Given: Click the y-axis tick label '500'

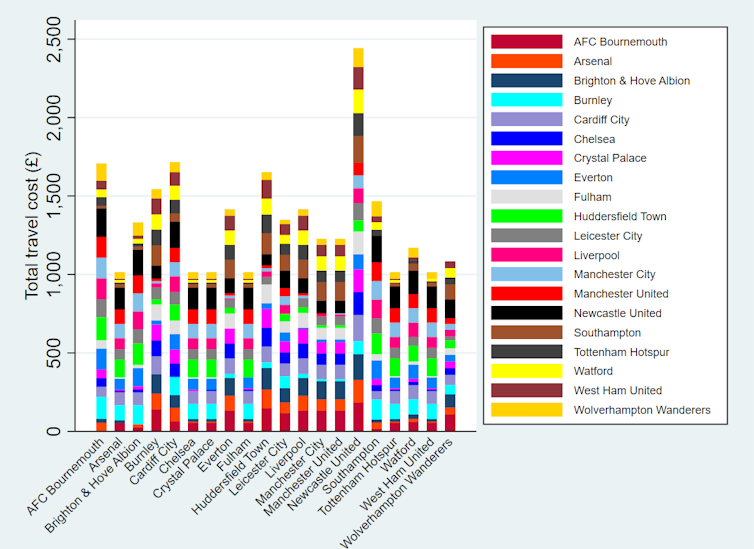Looking at the screenshot, I should point(53,353).
